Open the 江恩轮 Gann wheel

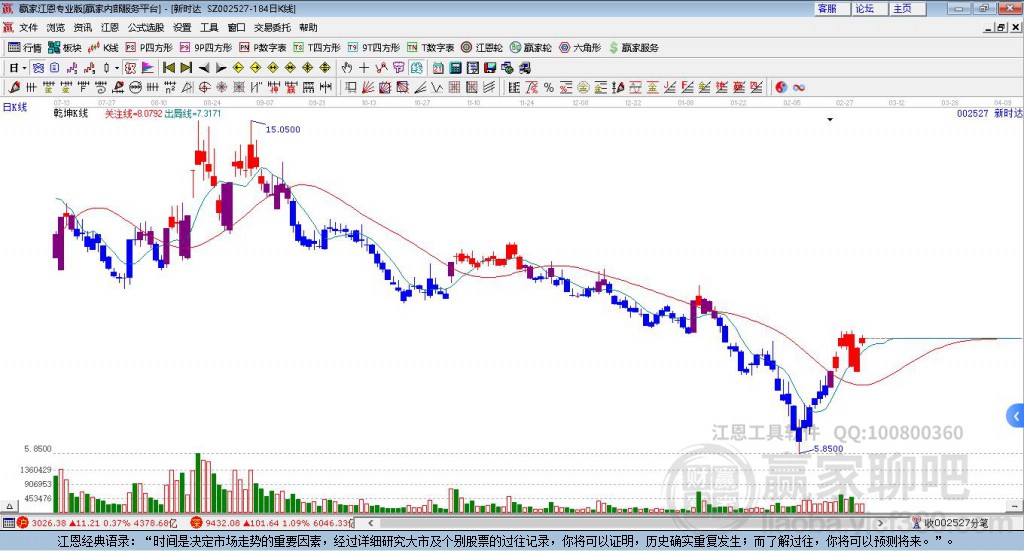coord(482,48)
